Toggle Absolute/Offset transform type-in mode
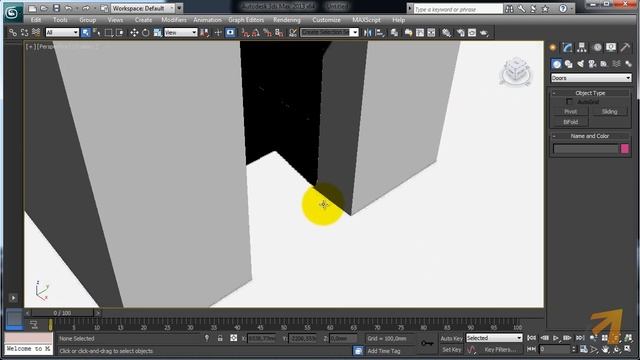The width and height of the screenshot is (640, 360). [233, 338]
